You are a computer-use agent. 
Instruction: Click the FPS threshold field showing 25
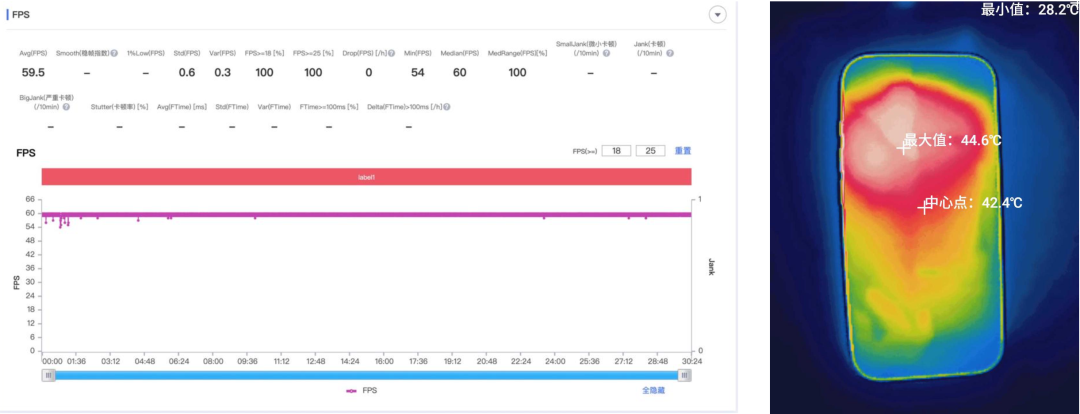649,151
